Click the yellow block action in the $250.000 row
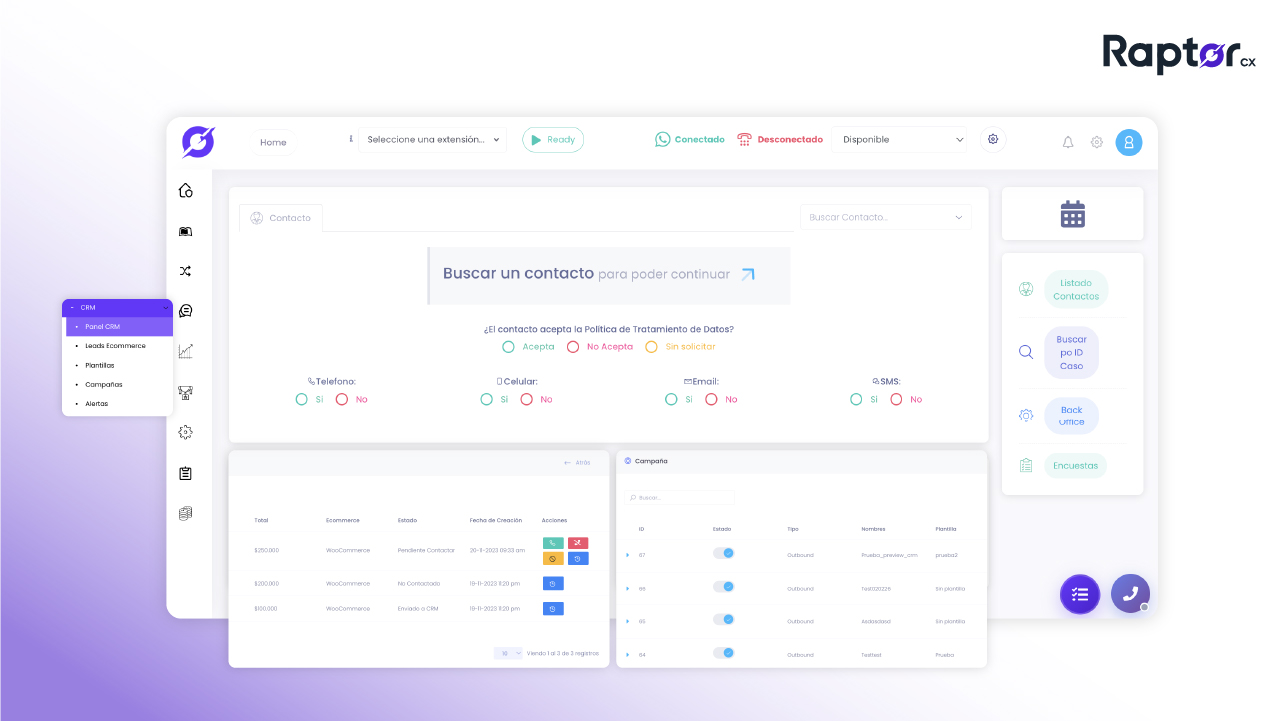This screenshot has width=1281, height=721. [553, 558]
